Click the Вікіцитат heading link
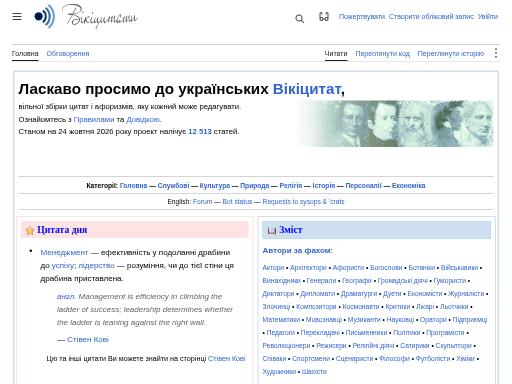 [307, 89]
